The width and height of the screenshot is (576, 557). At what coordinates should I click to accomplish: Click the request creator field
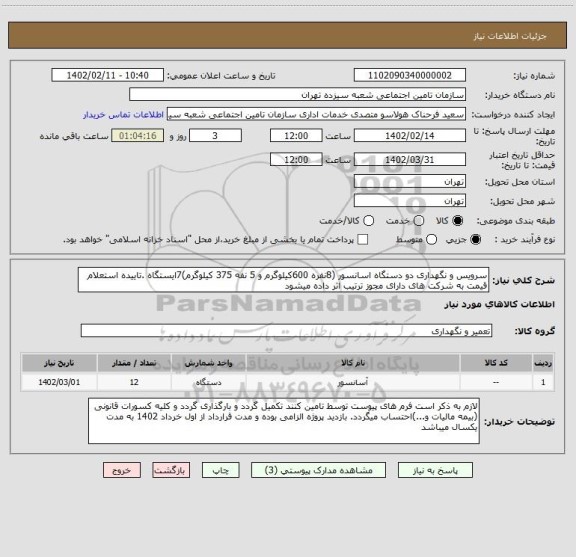[316, 114]
